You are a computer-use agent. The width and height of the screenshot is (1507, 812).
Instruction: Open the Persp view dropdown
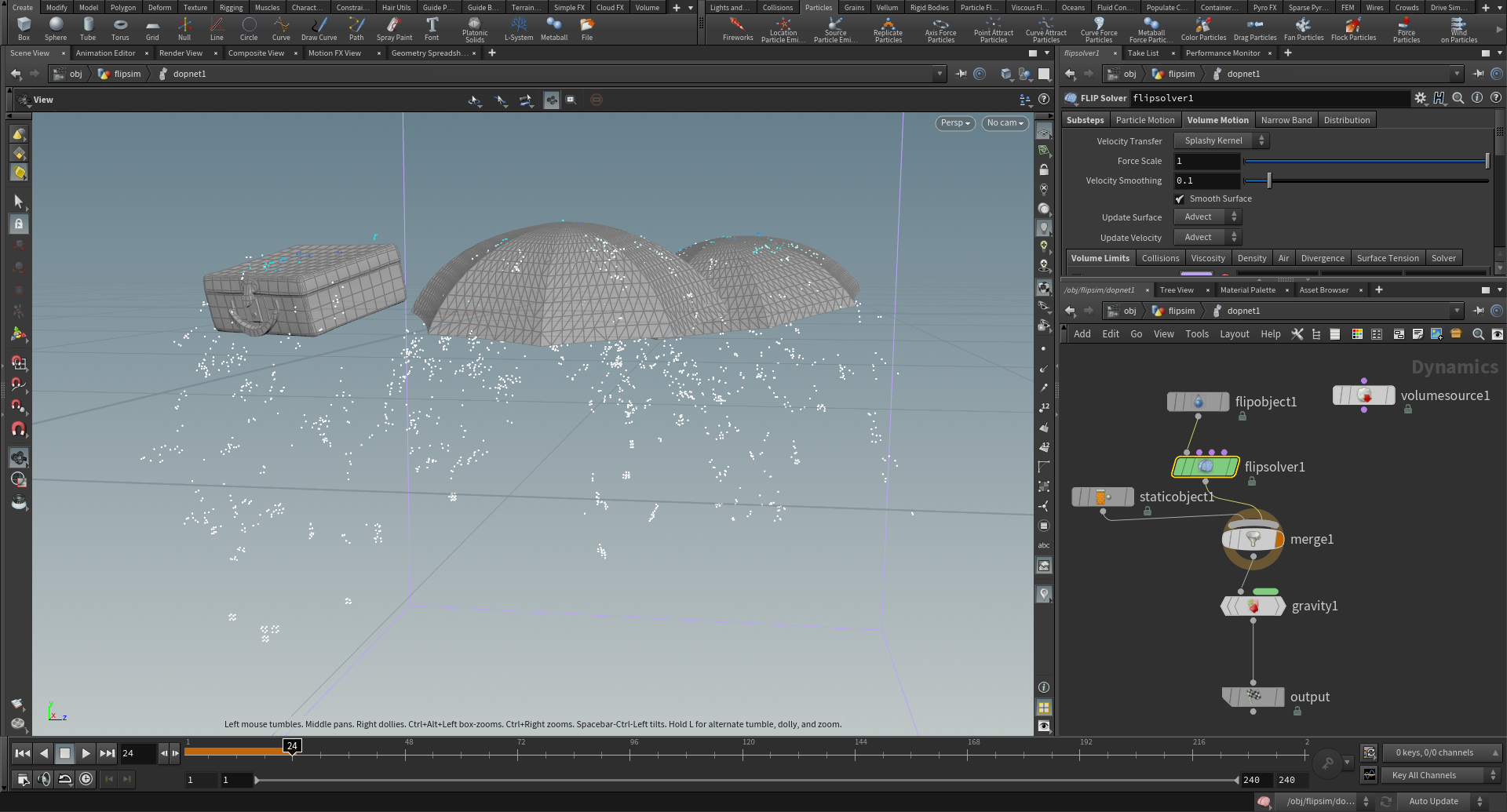(956, 123)
